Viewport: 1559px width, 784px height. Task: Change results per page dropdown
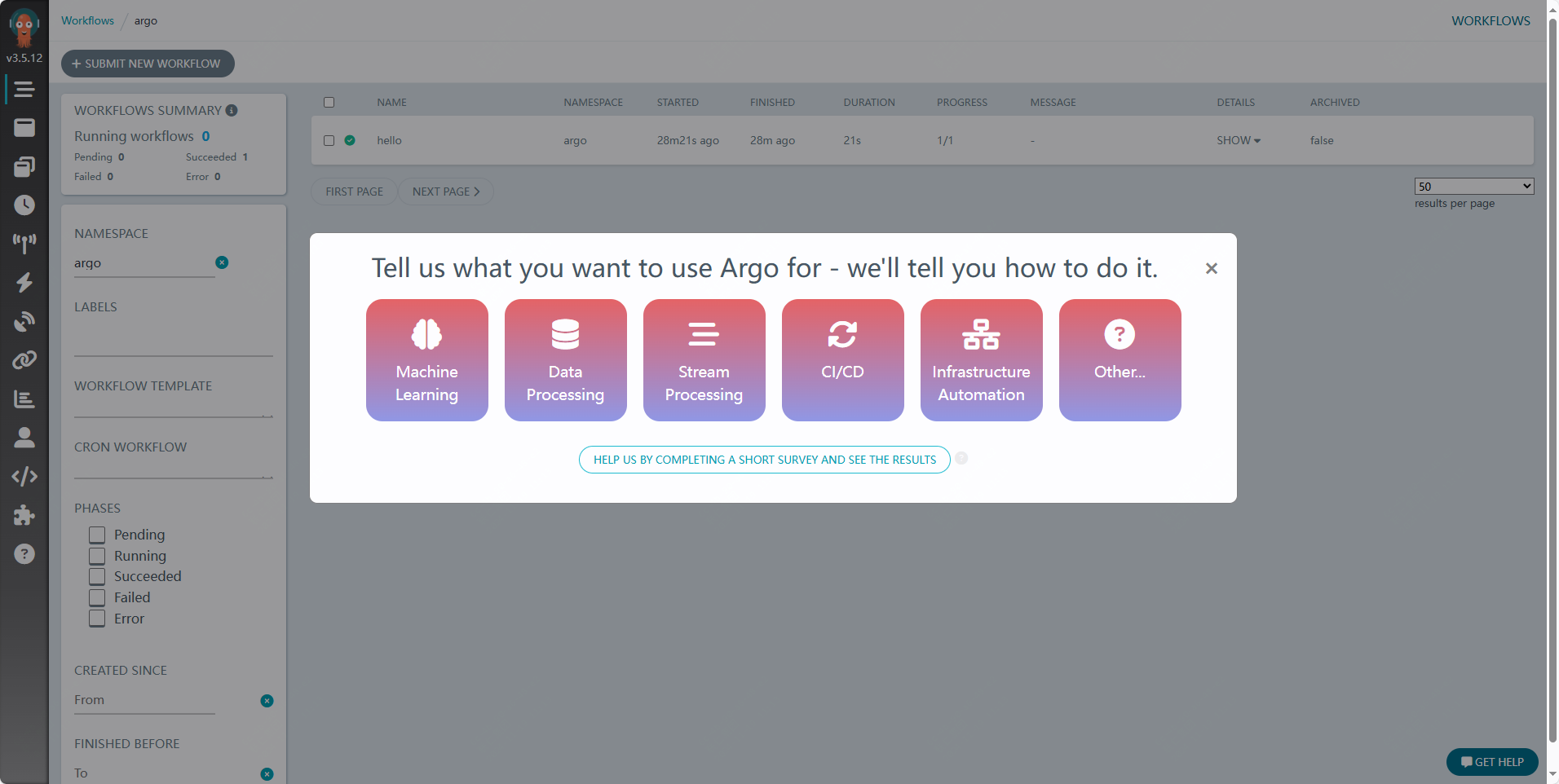point(1473,186)
